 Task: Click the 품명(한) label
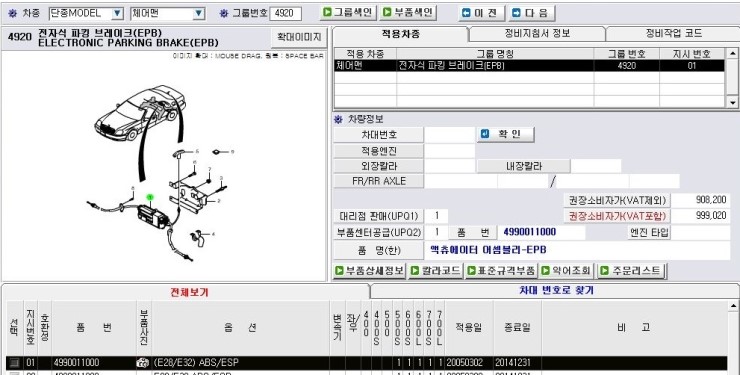point(378,250)
